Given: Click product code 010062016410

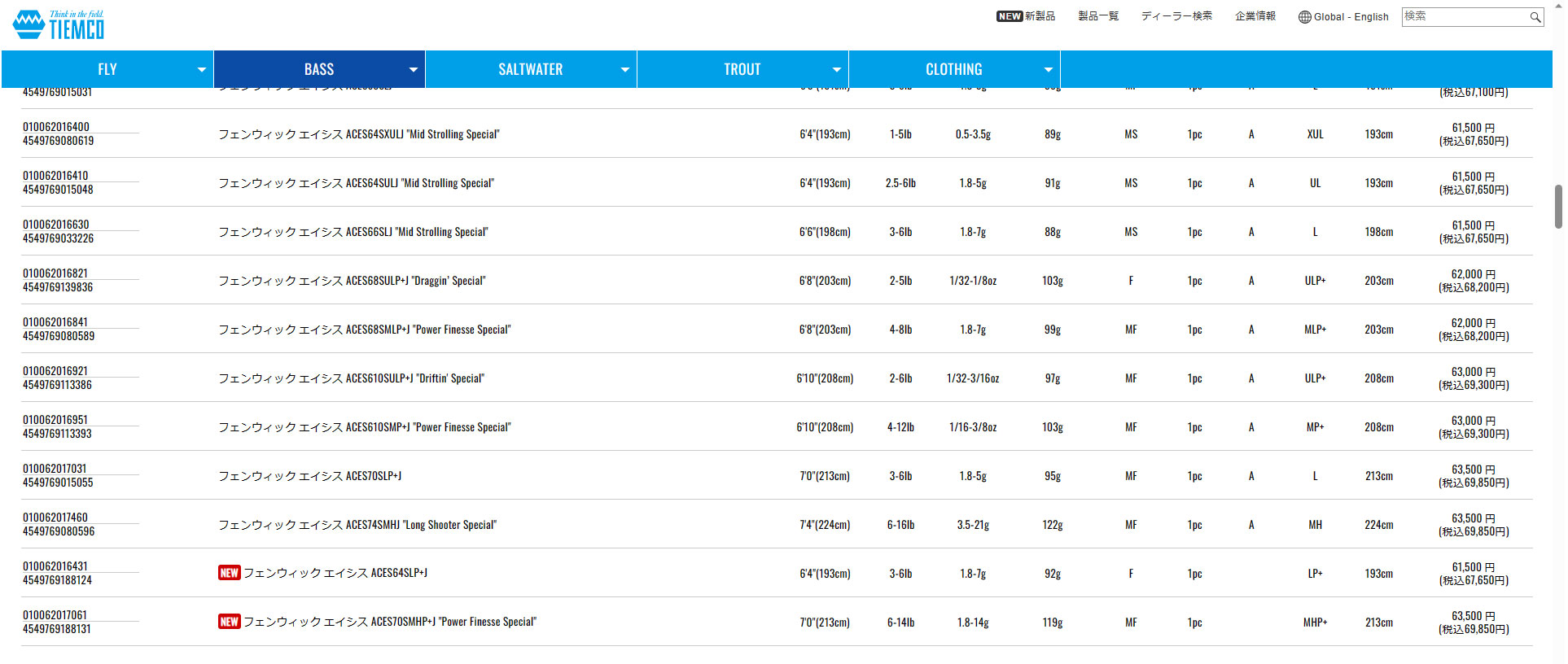Looking at the screenshot, I should [55, 176].
